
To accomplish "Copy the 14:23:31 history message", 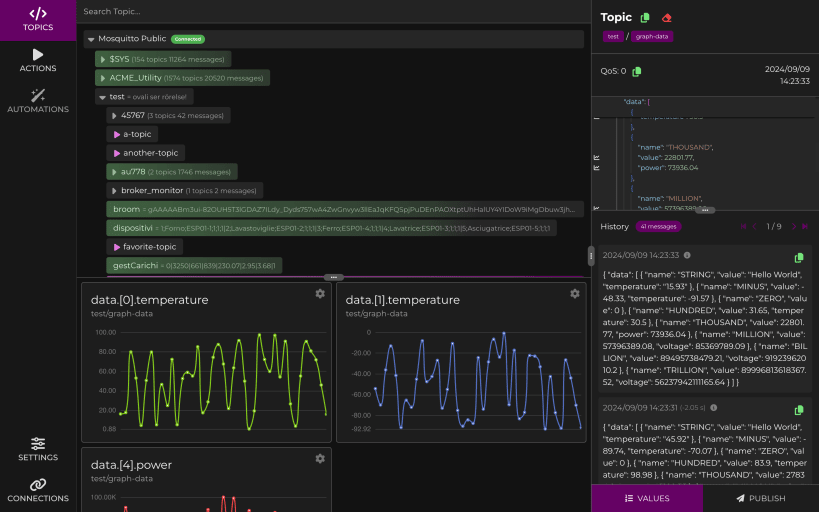I will 798,410.
